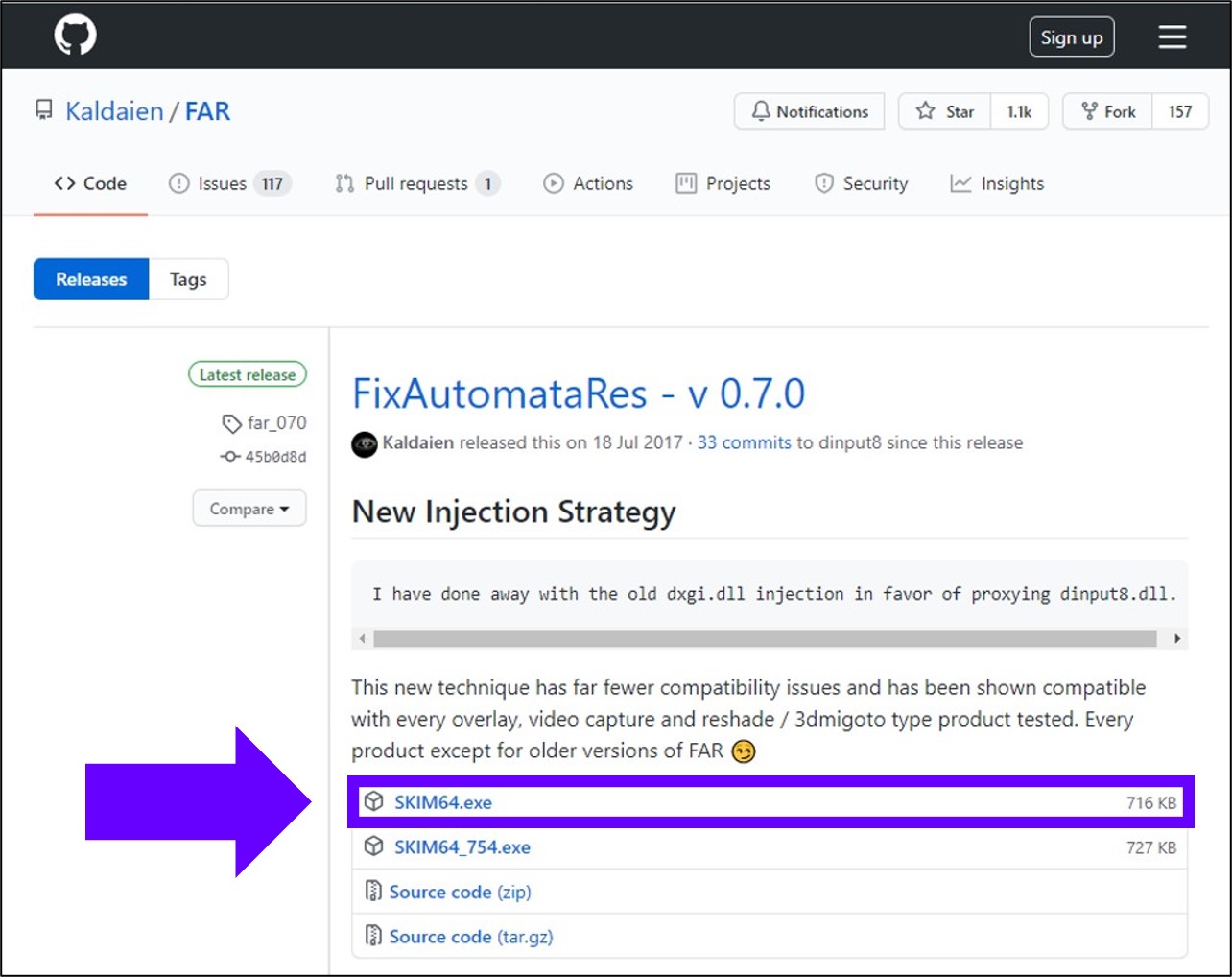Screen dimensions: 1232x977
Task: Fork the FAR repository
Action: (1108, 111)
